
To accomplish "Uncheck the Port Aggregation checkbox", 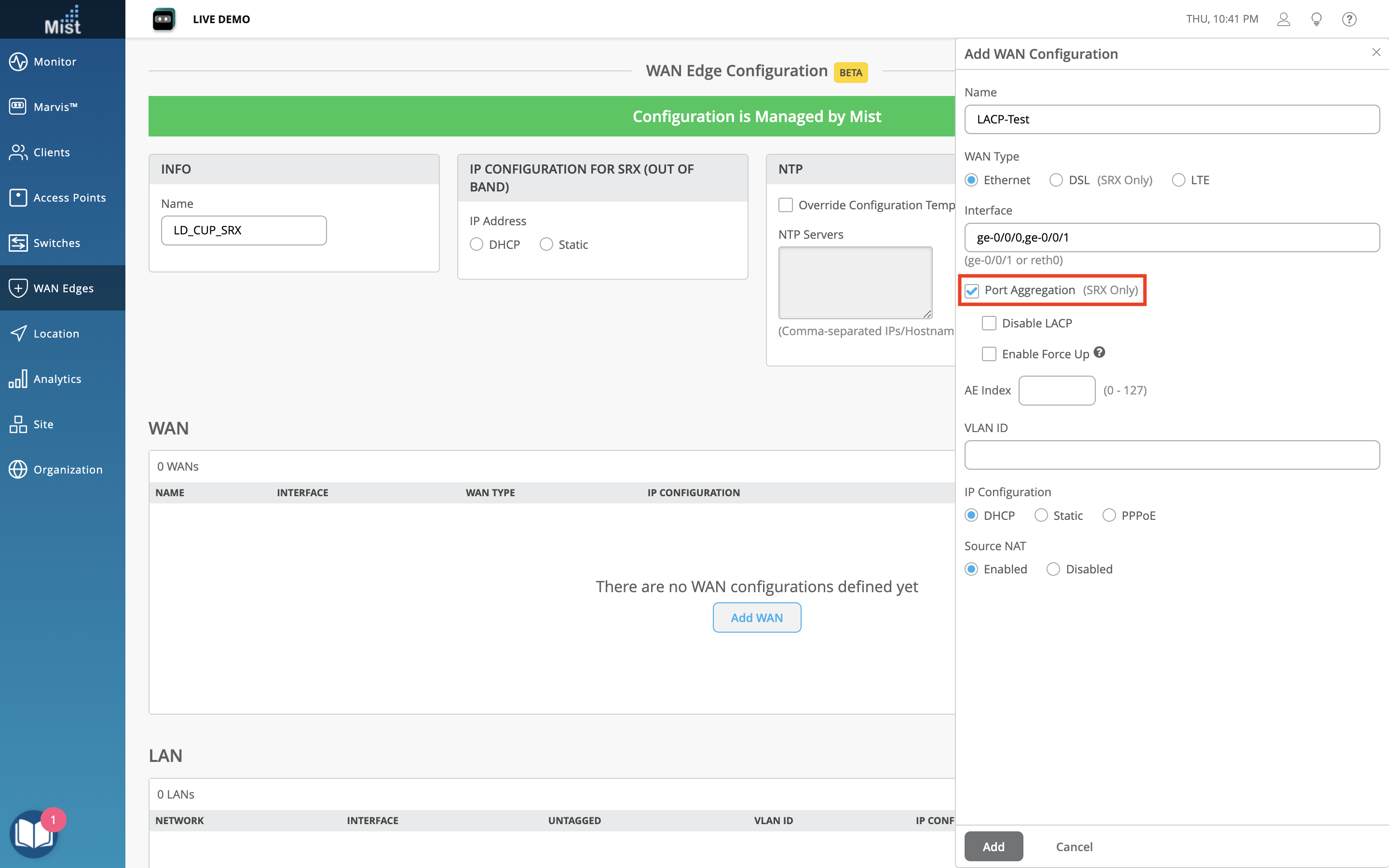I will point(972,290).
